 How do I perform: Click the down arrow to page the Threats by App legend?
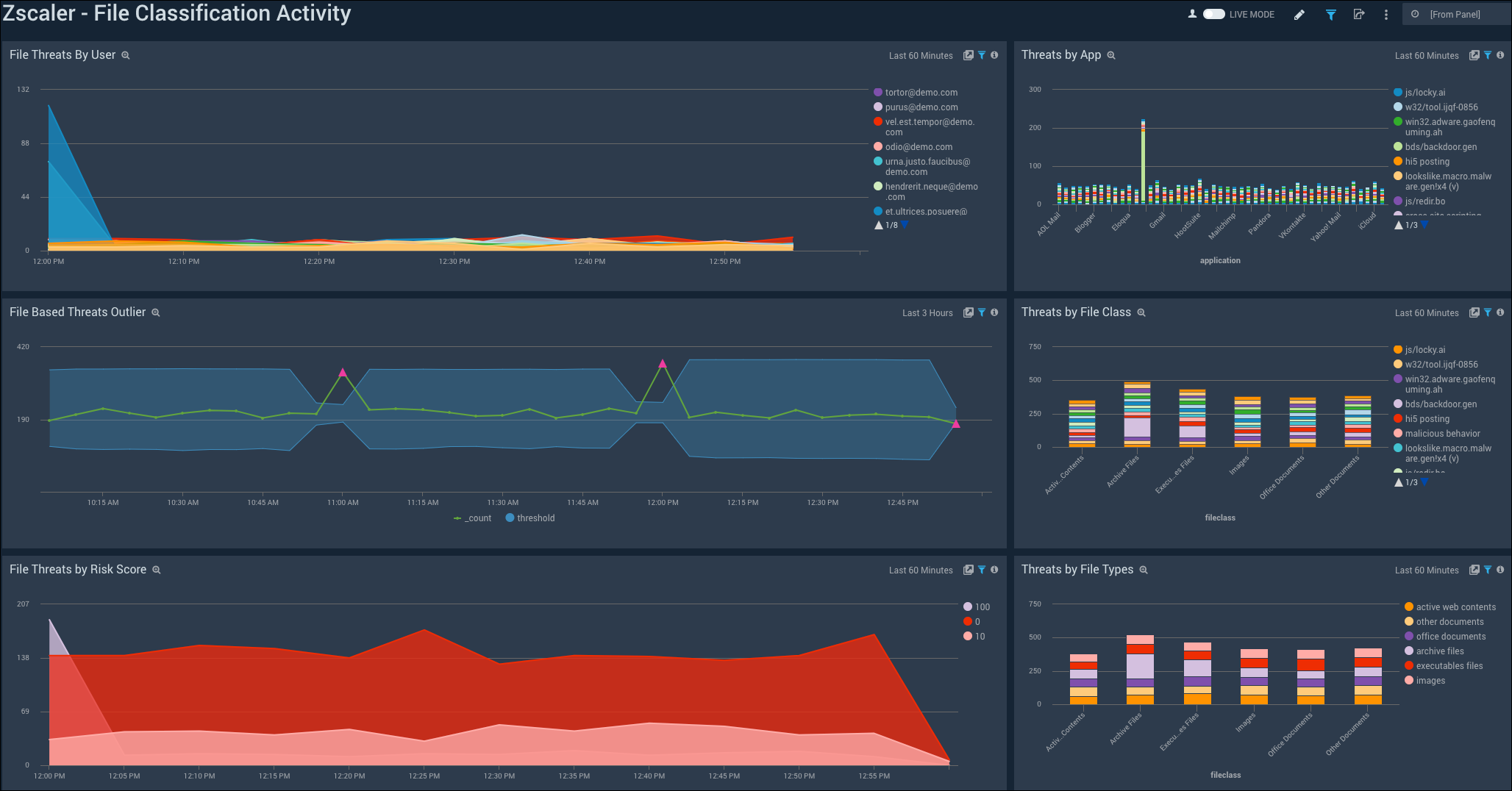click(x=1425, y=225)
